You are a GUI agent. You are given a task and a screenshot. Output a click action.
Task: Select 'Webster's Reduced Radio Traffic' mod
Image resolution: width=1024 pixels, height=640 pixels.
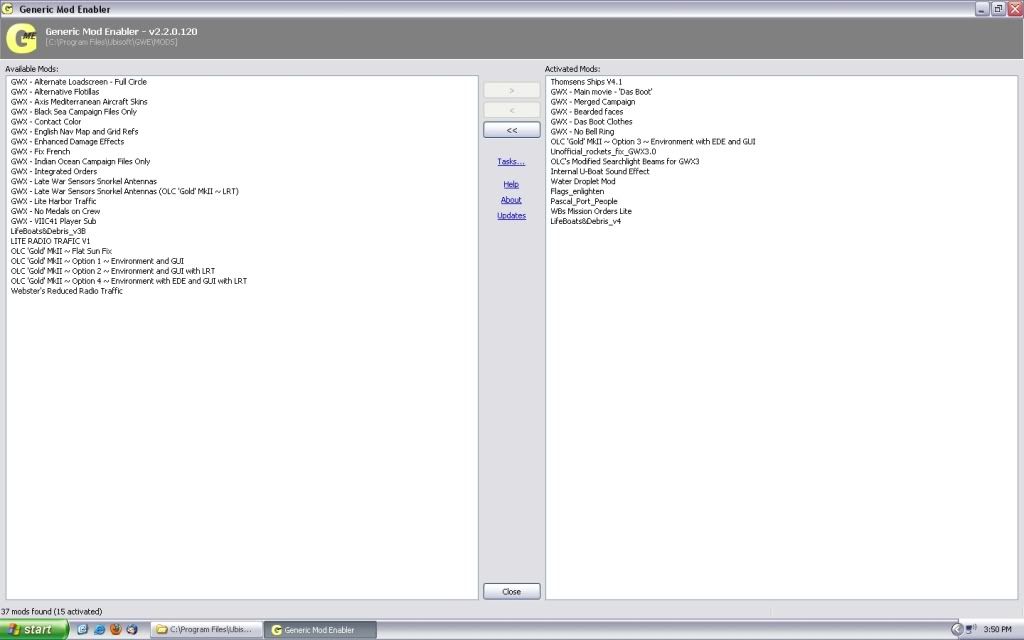[x=67, y=291]
